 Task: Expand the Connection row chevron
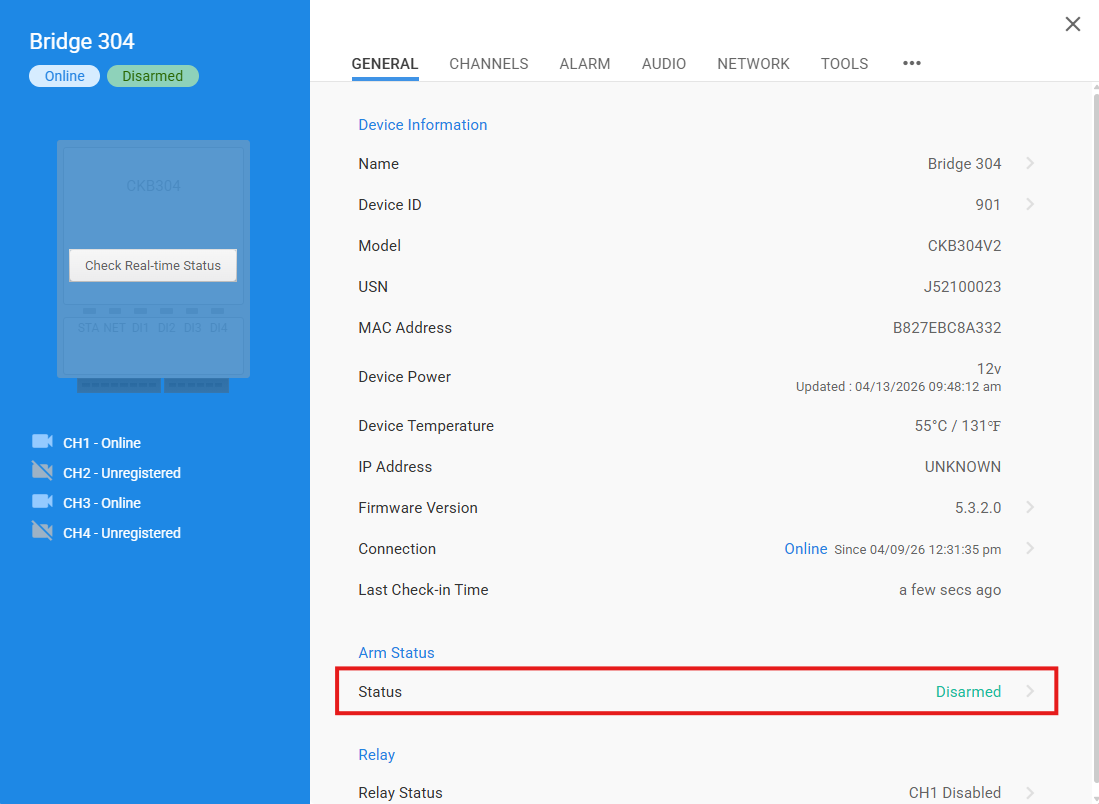point(1030,548)
